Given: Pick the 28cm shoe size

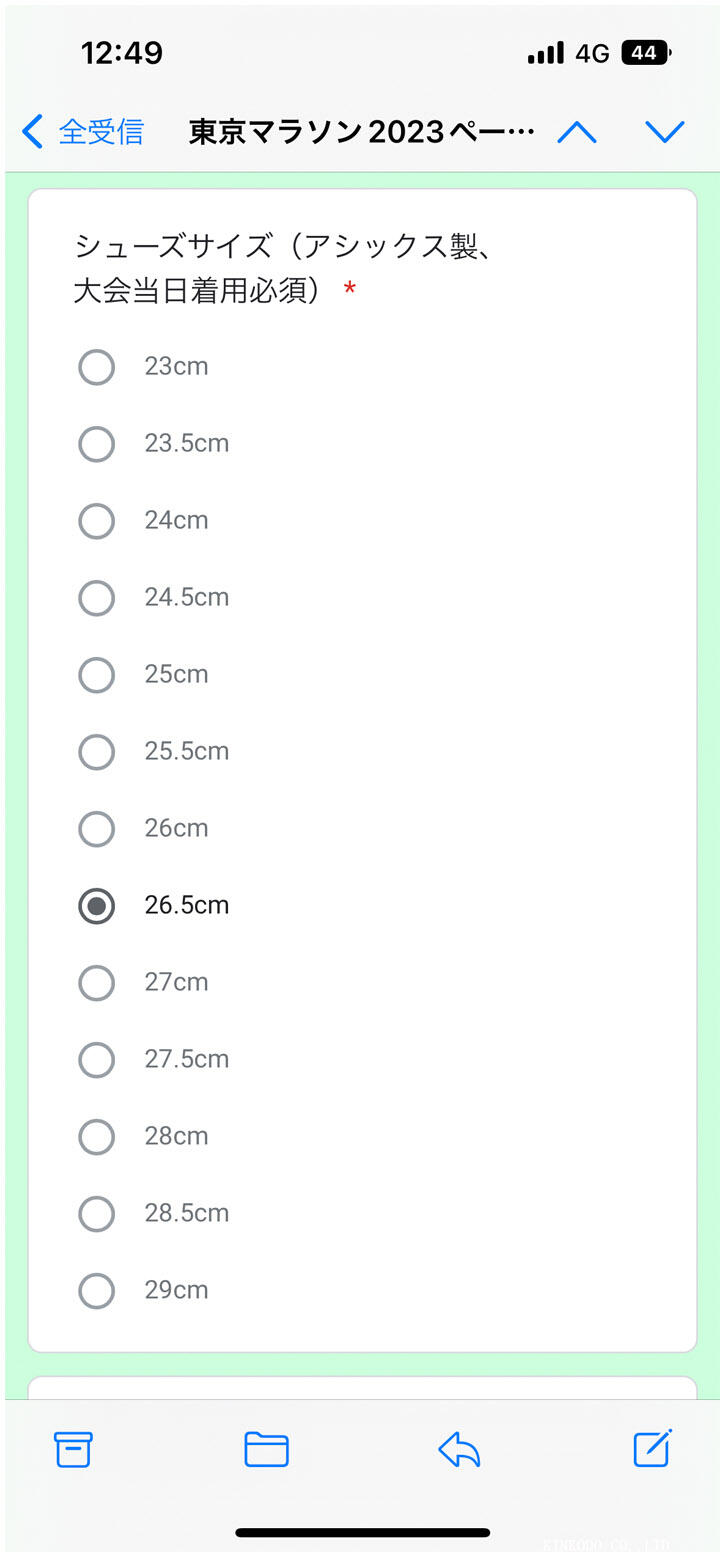Looking at the screenshot, I should 97,1137.
